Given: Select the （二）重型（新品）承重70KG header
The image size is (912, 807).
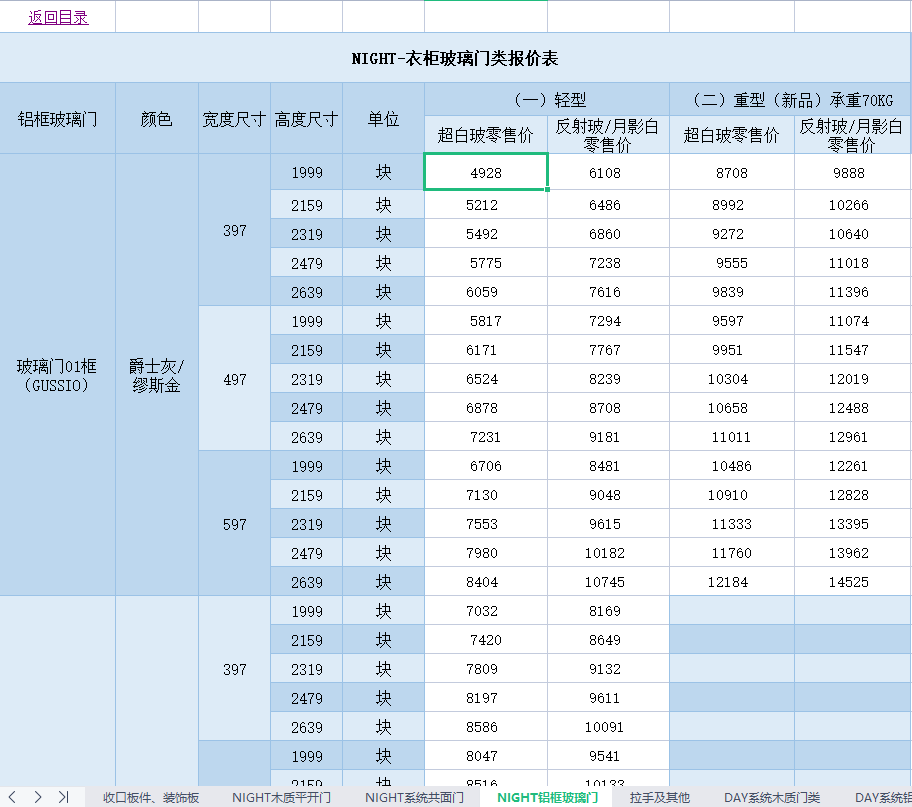Looking at the screenshot, I should tap(790, 100).
